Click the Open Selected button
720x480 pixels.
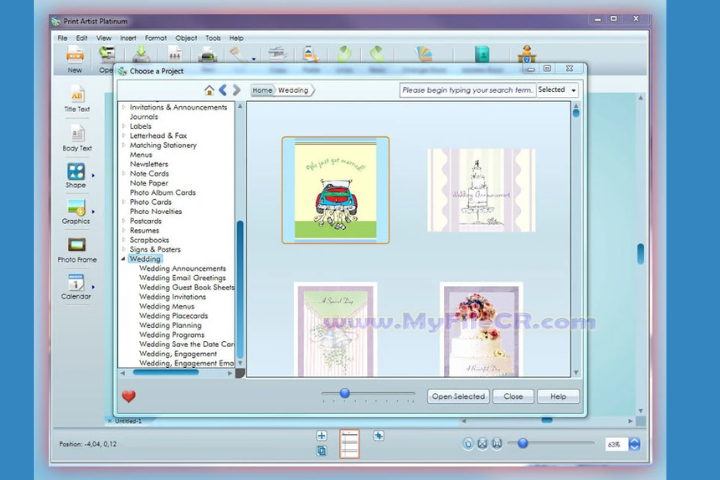pos(458,396)
